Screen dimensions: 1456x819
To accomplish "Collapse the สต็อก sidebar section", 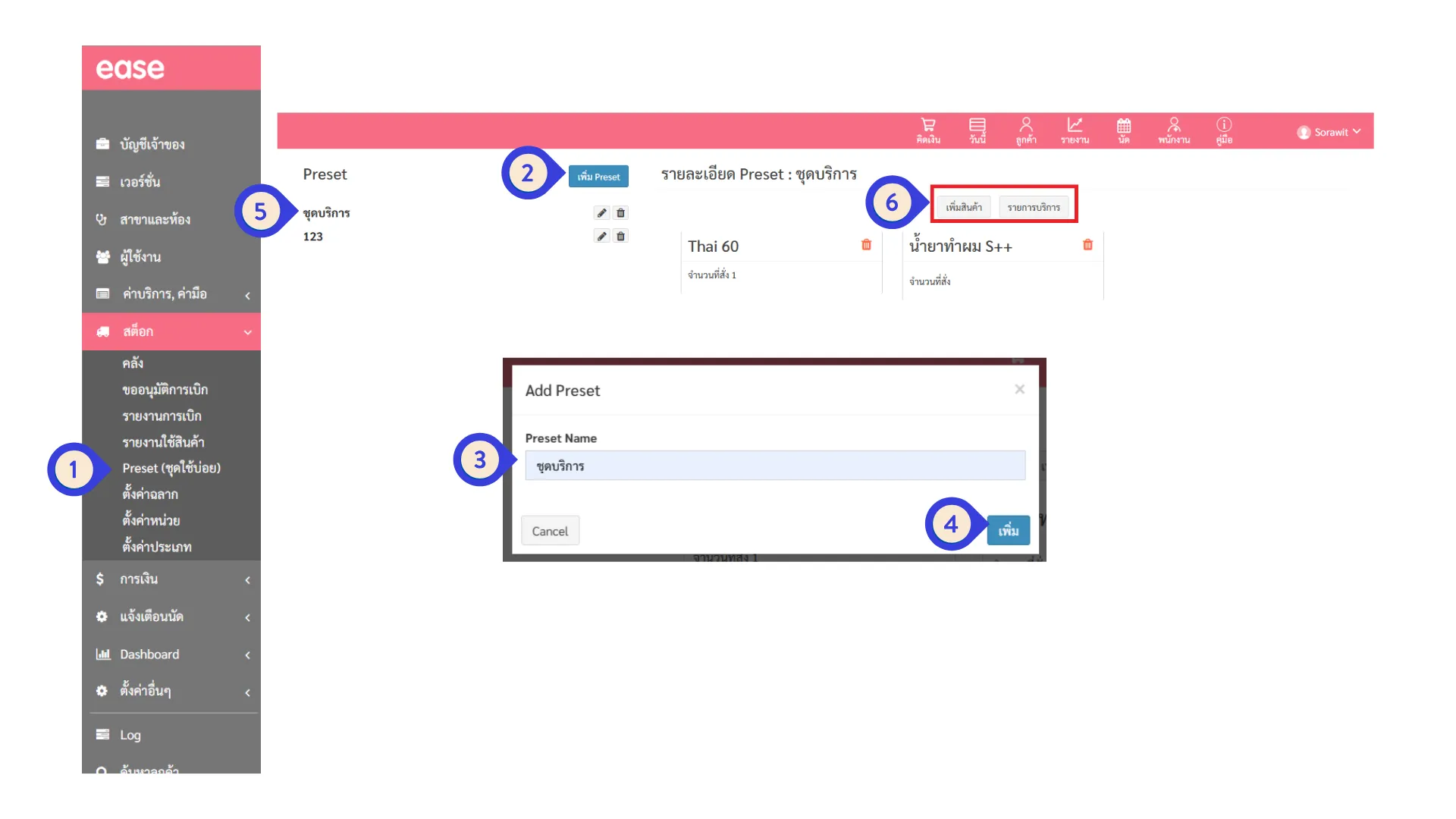I will click(x=171, y=331).
